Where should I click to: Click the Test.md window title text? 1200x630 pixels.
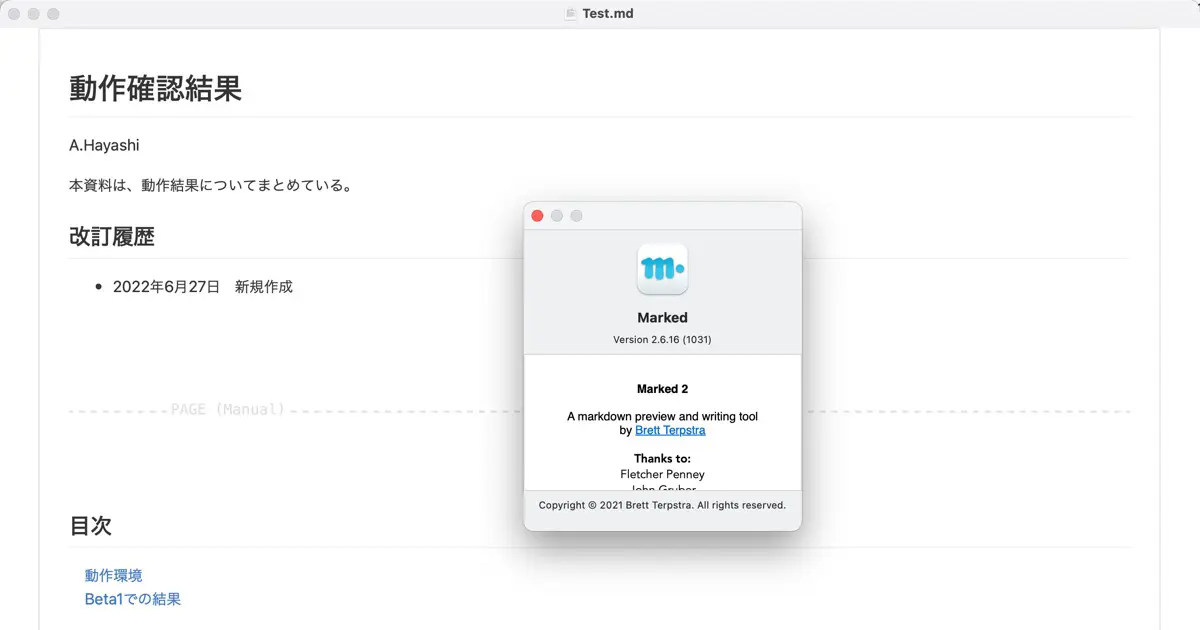(x=608, y=14)
